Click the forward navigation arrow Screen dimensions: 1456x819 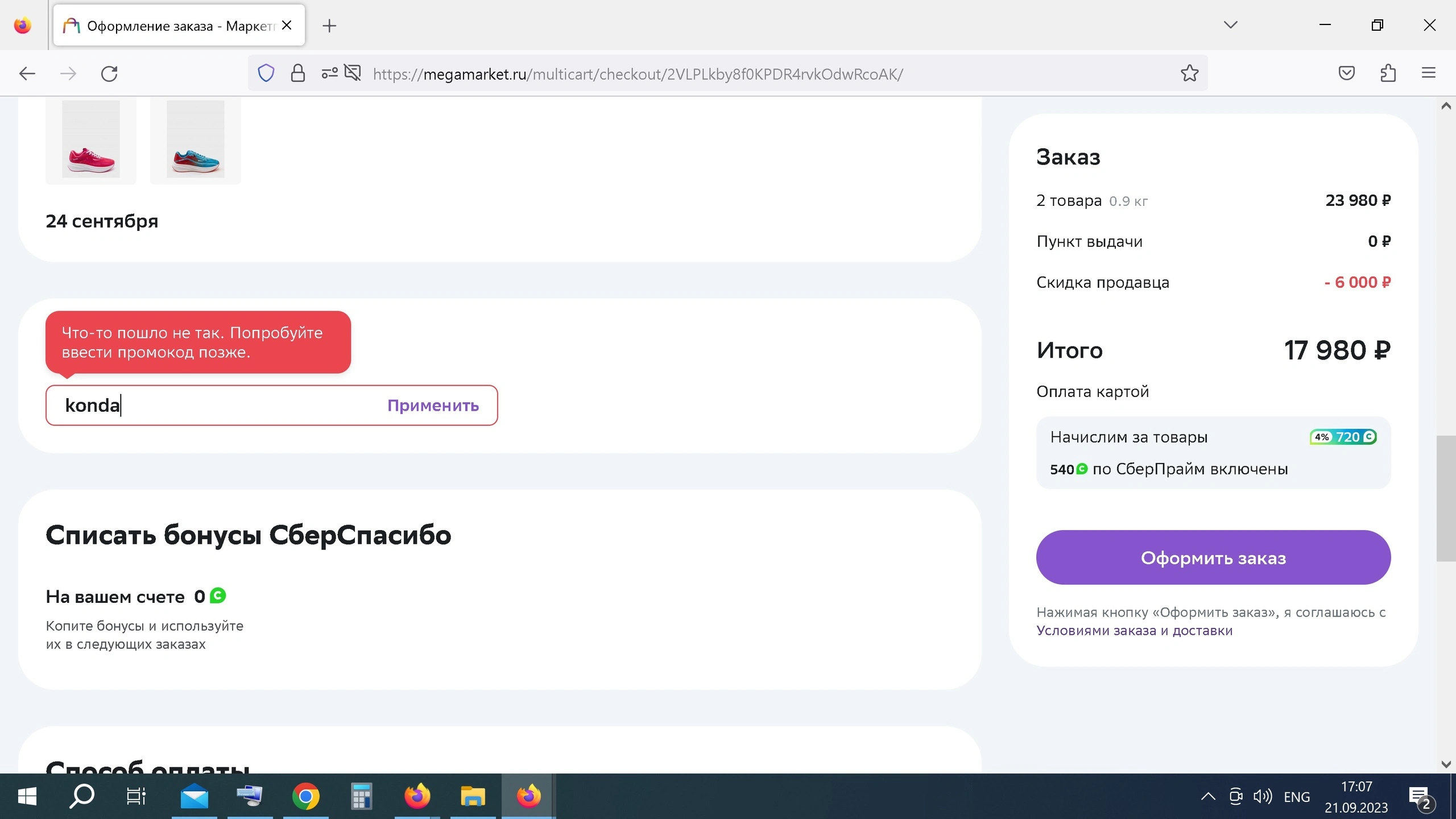(68, 73)
